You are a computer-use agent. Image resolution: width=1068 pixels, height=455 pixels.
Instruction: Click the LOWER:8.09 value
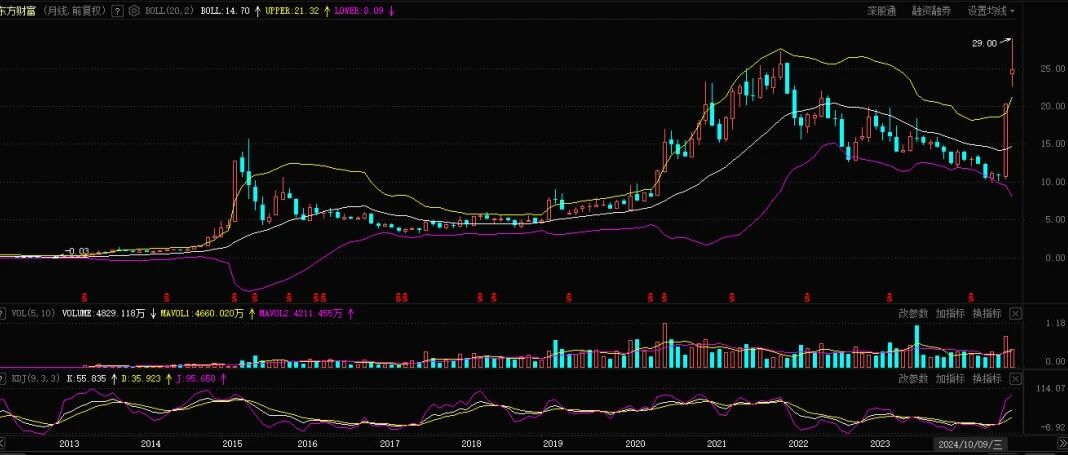tap(359, 11)
